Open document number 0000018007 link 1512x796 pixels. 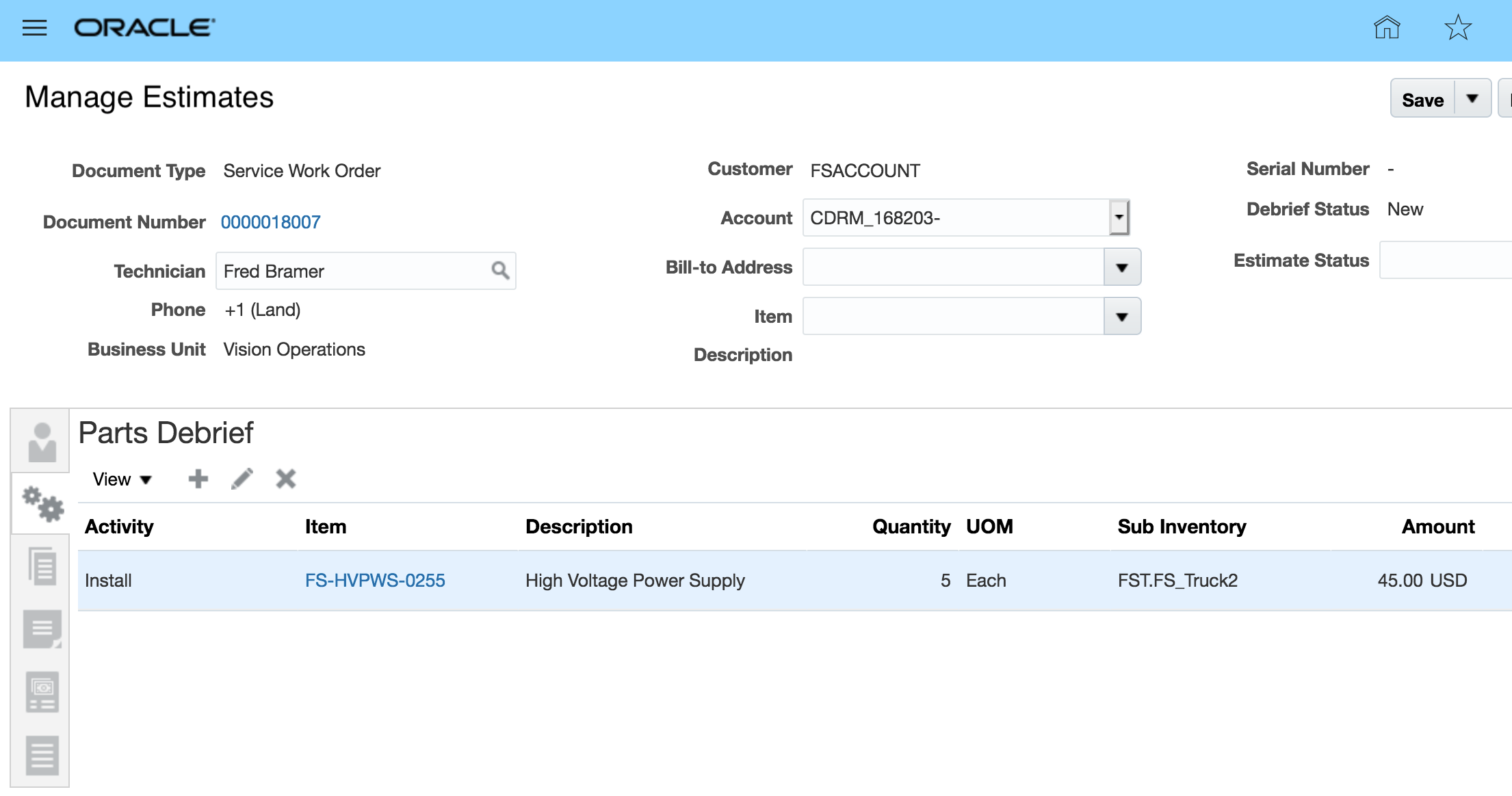pos(270,222)
